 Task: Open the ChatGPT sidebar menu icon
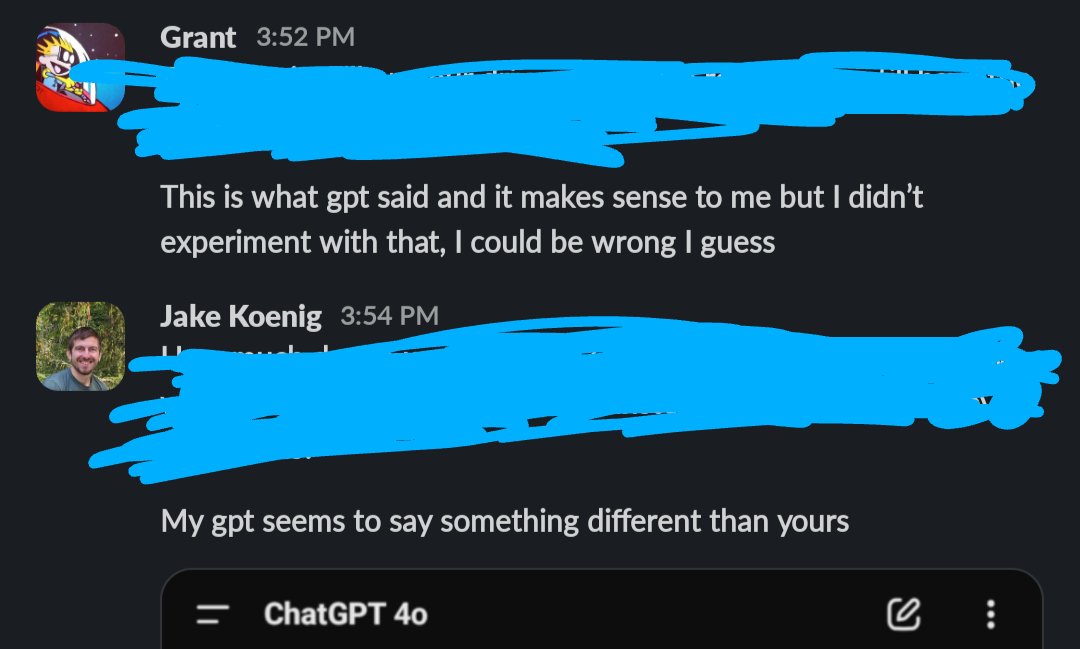[212, 614]
